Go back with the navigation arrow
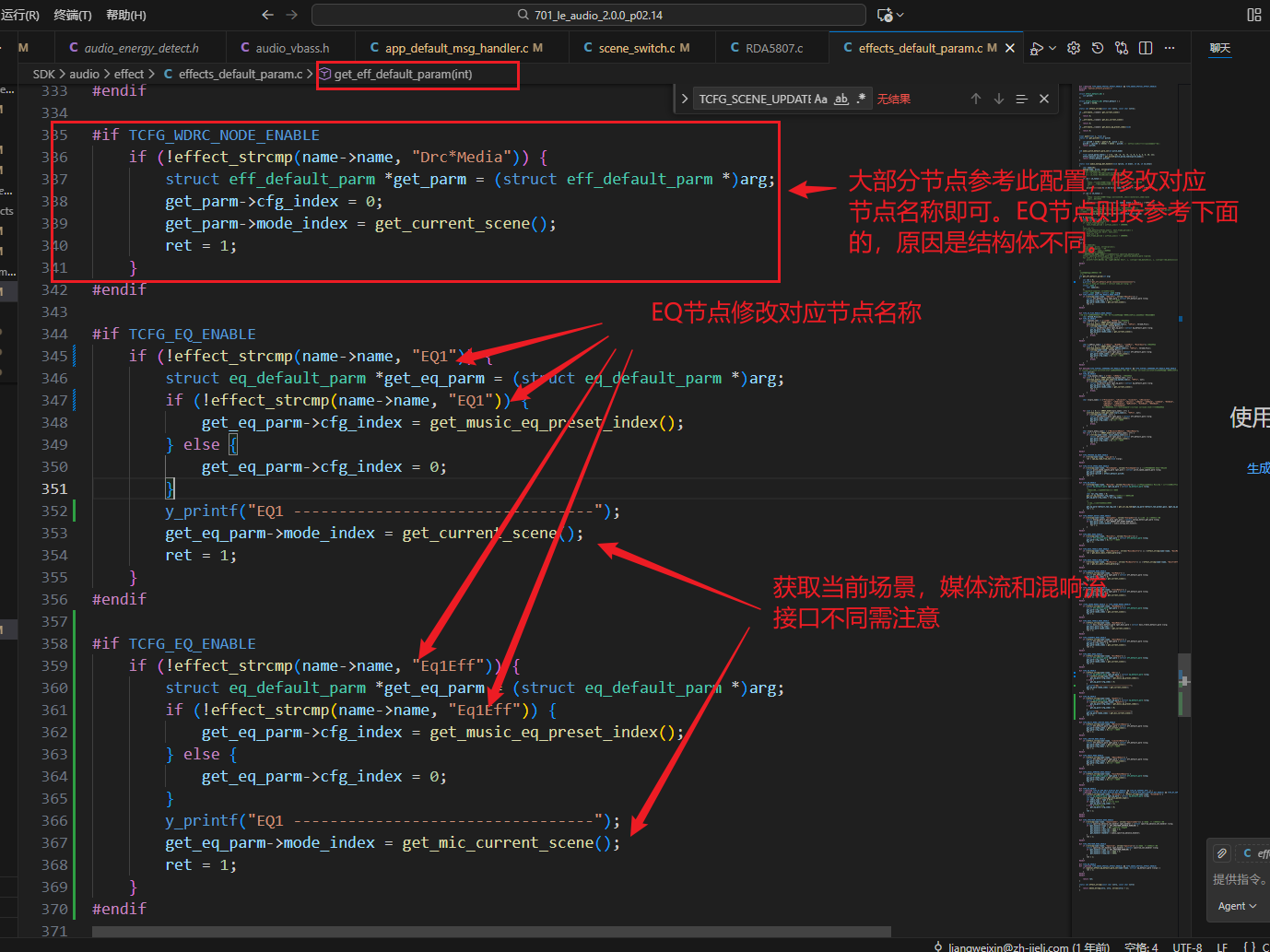Screen dimensions: 1270x952 (x=267, y=15)
